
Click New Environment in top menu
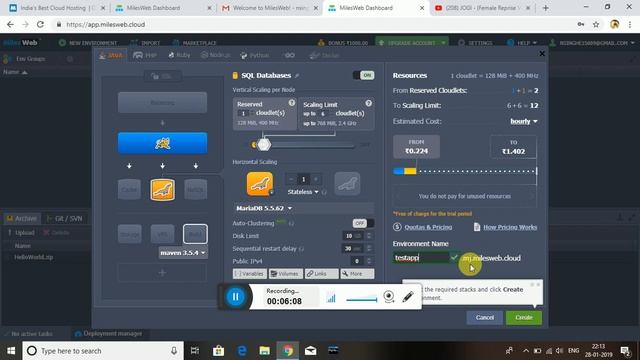88,42
